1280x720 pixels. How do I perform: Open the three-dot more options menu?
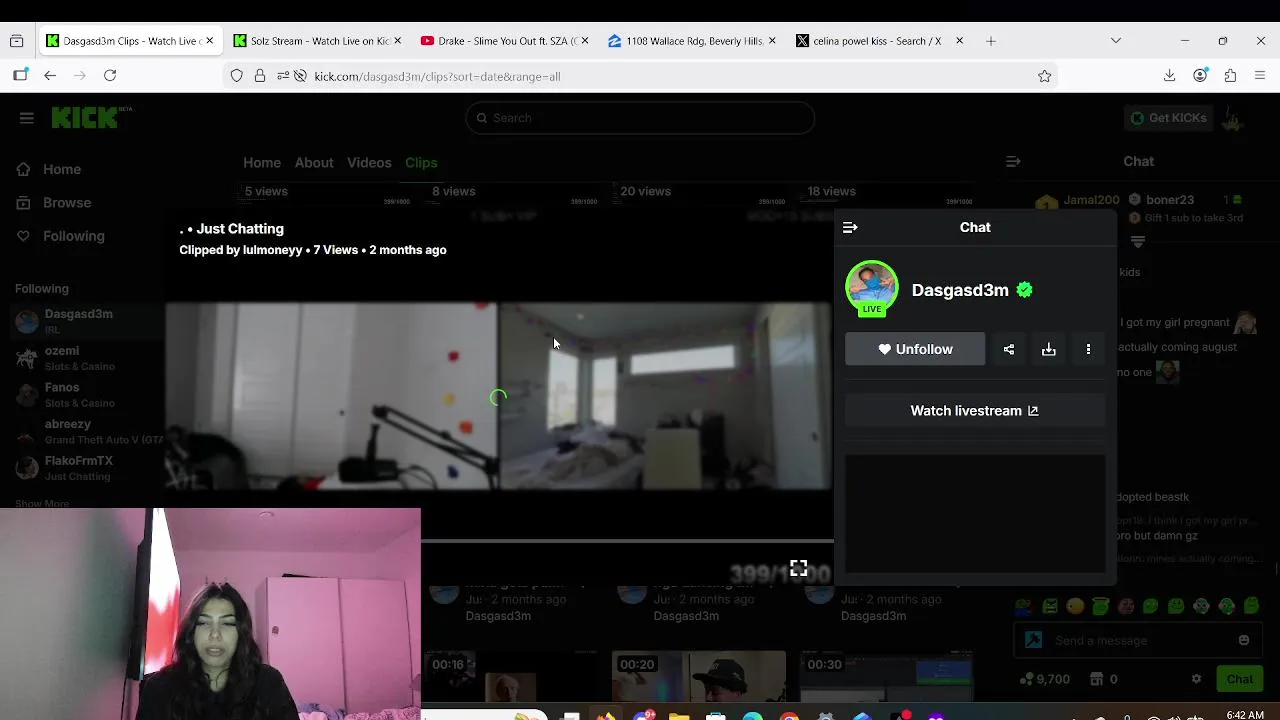point(1088,349)
